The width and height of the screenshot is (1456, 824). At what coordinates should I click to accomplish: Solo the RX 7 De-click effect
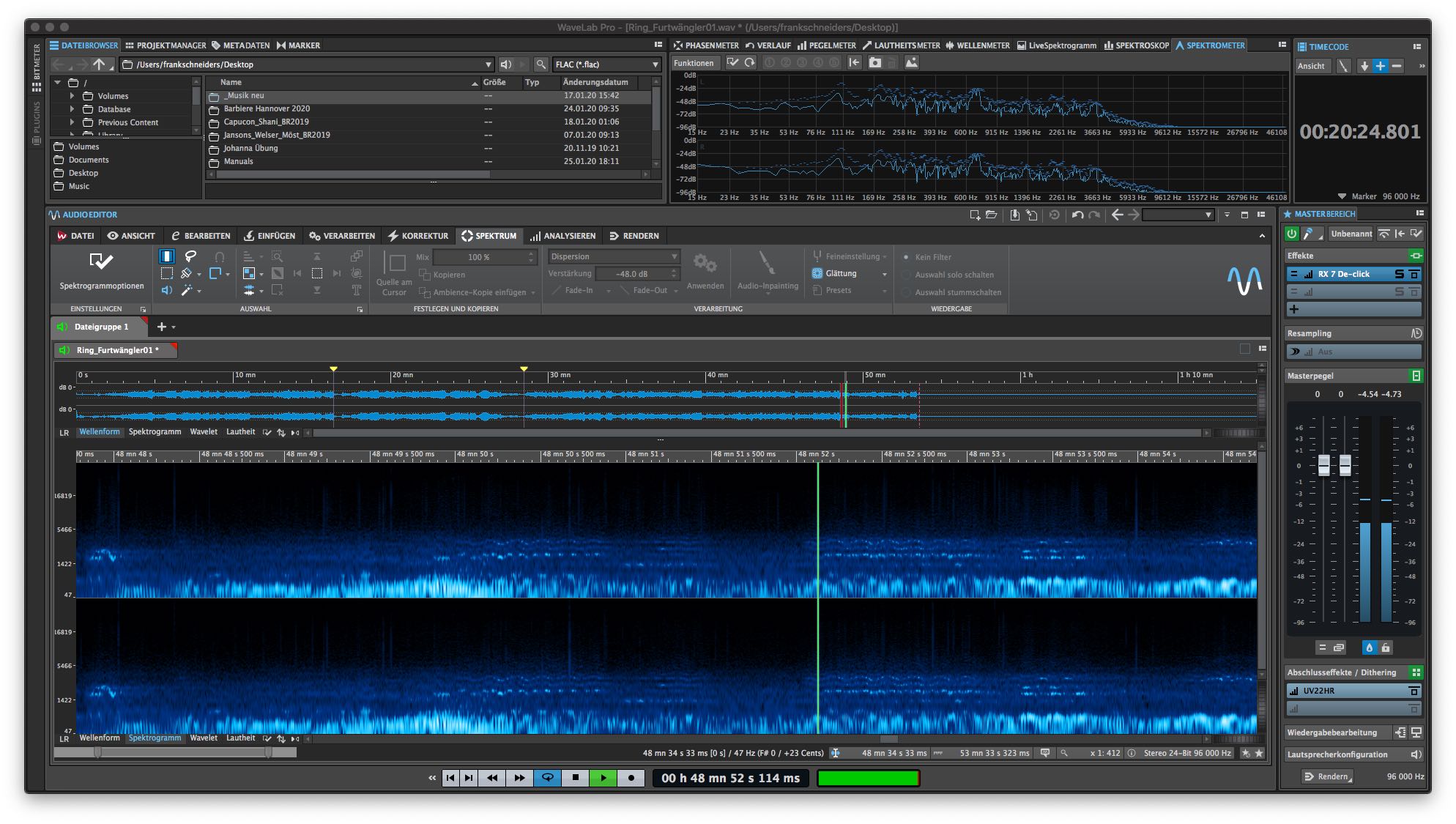pos(1399,274)
